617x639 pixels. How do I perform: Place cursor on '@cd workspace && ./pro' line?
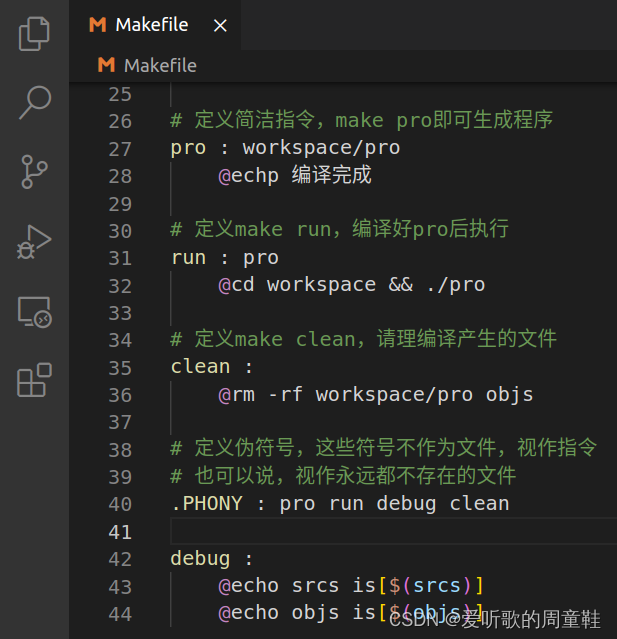[352, 284]
